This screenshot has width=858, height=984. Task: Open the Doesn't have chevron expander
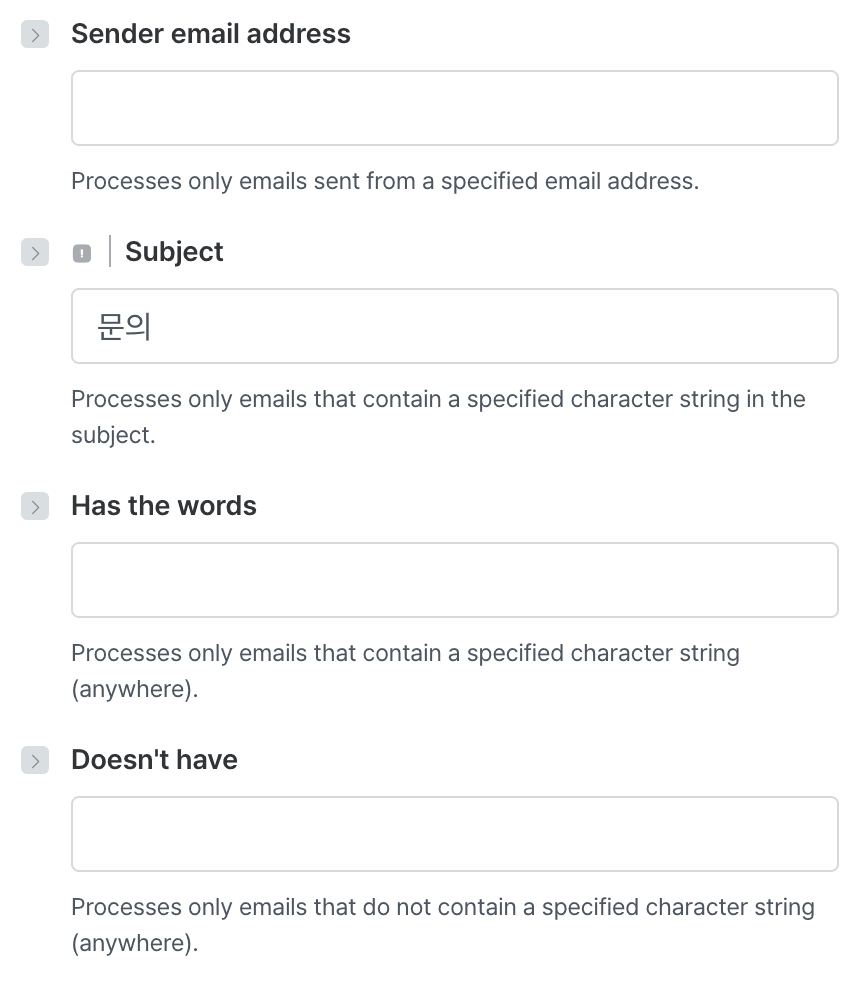click(x=35, y=761)
